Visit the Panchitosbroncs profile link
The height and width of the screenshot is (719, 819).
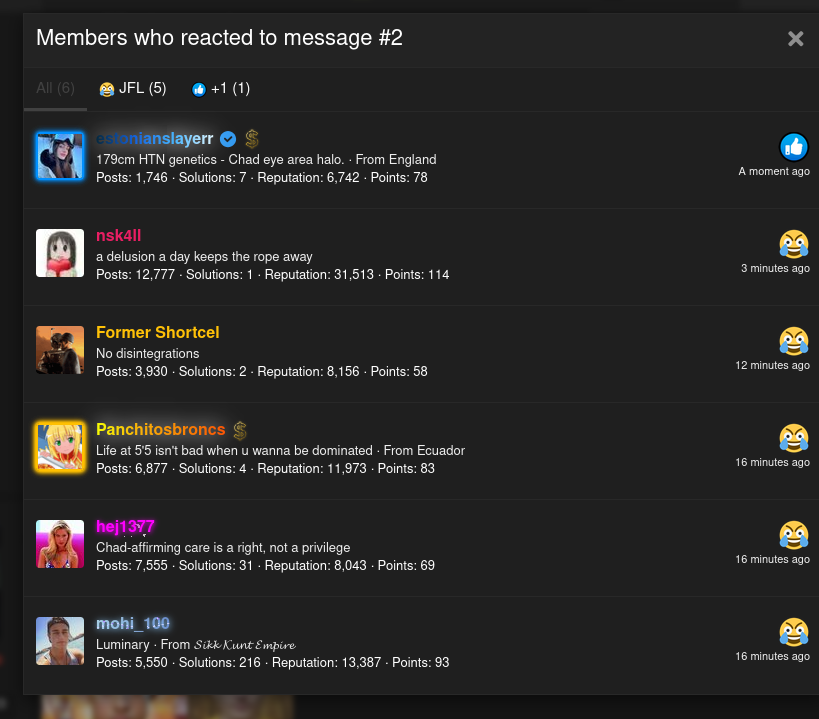160,430
